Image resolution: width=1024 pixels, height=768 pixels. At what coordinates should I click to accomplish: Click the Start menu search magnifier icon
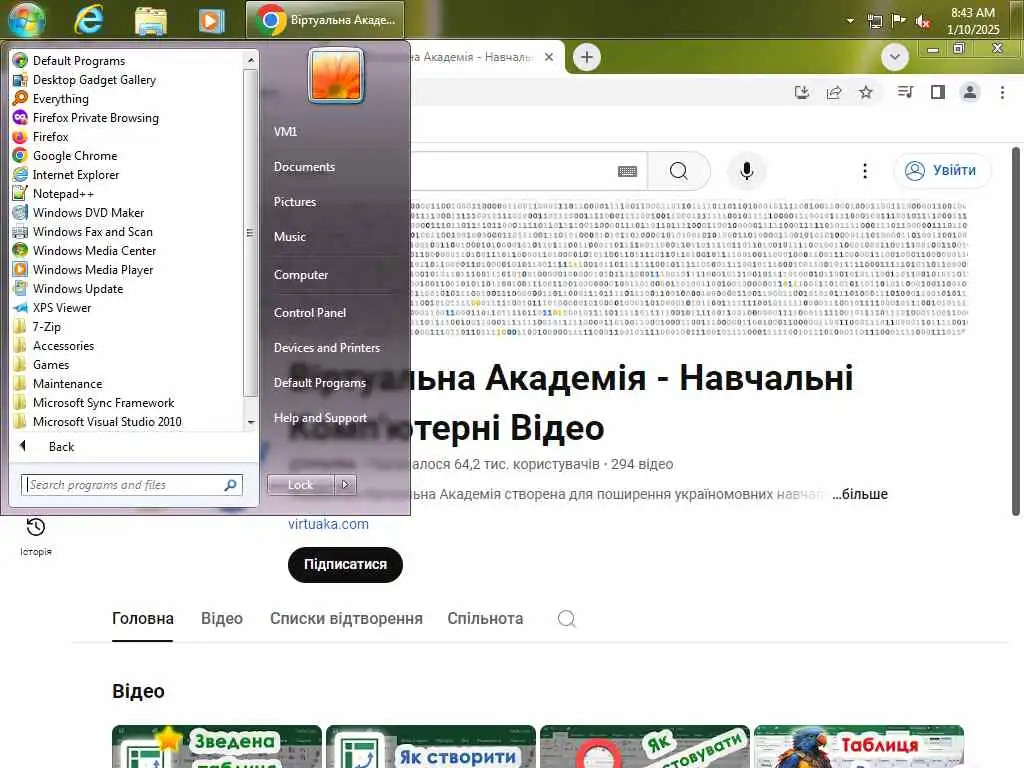click(230, 485)
